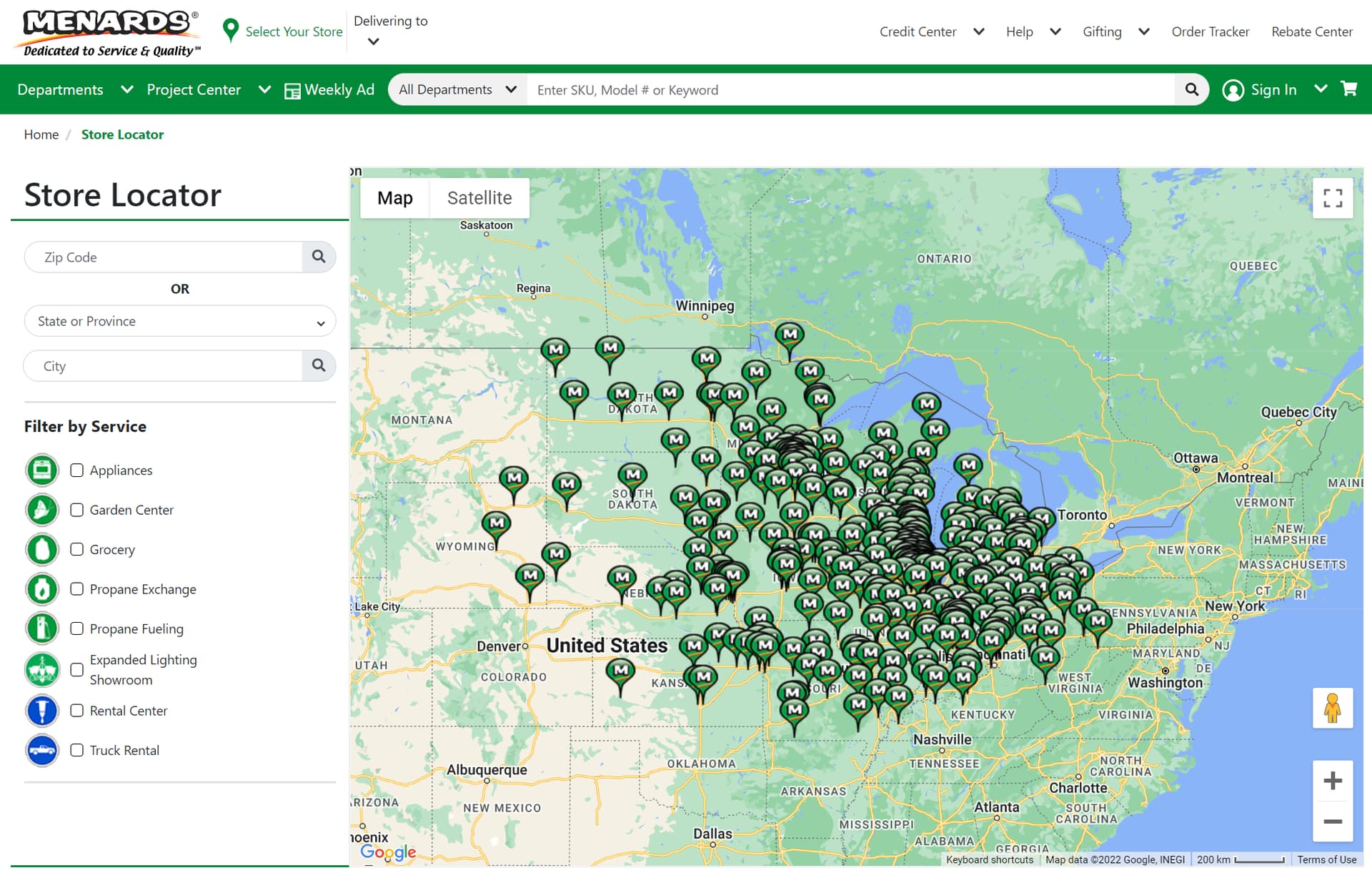Open the Weekly Ad page

tap(339, 89)
